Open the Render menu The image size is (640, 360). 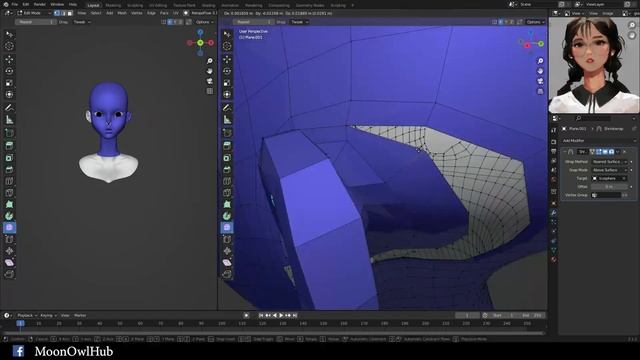click(x=40, y=4)
